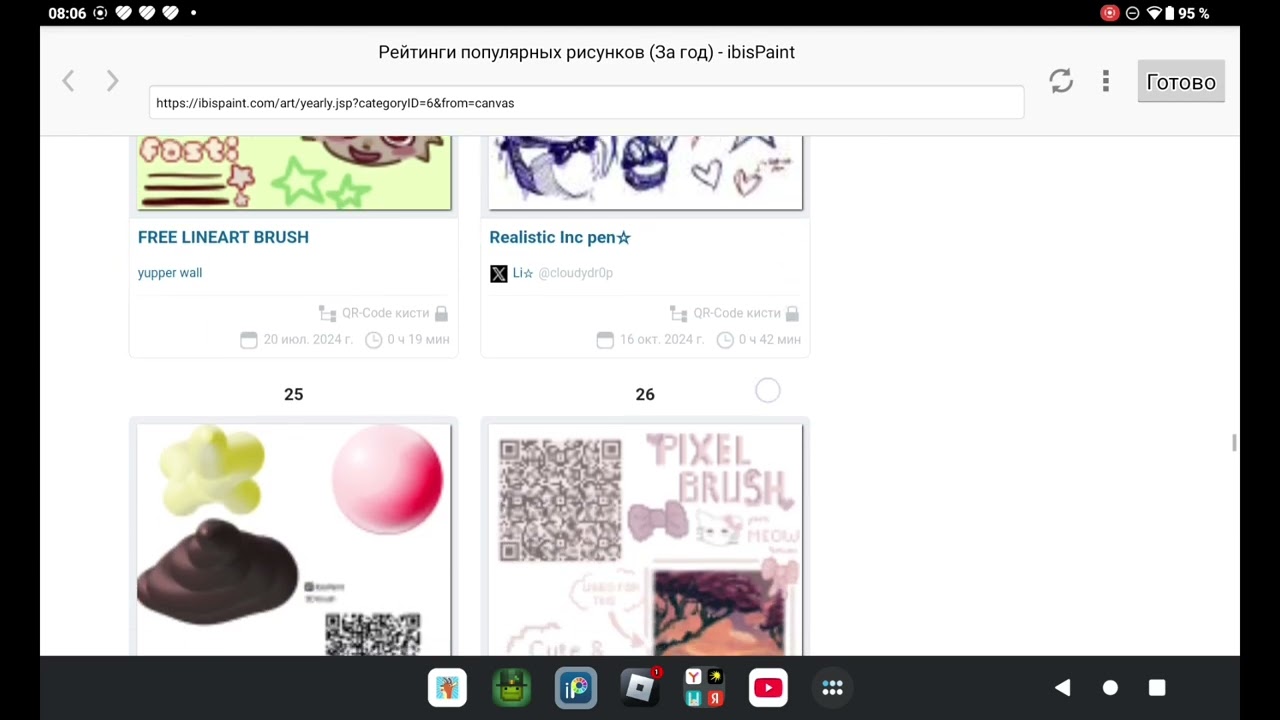Open the FREE LINEART BRUSH thumbnail image
The width and height of the screenshot is (1280, 720).
[x=294, y=173]
